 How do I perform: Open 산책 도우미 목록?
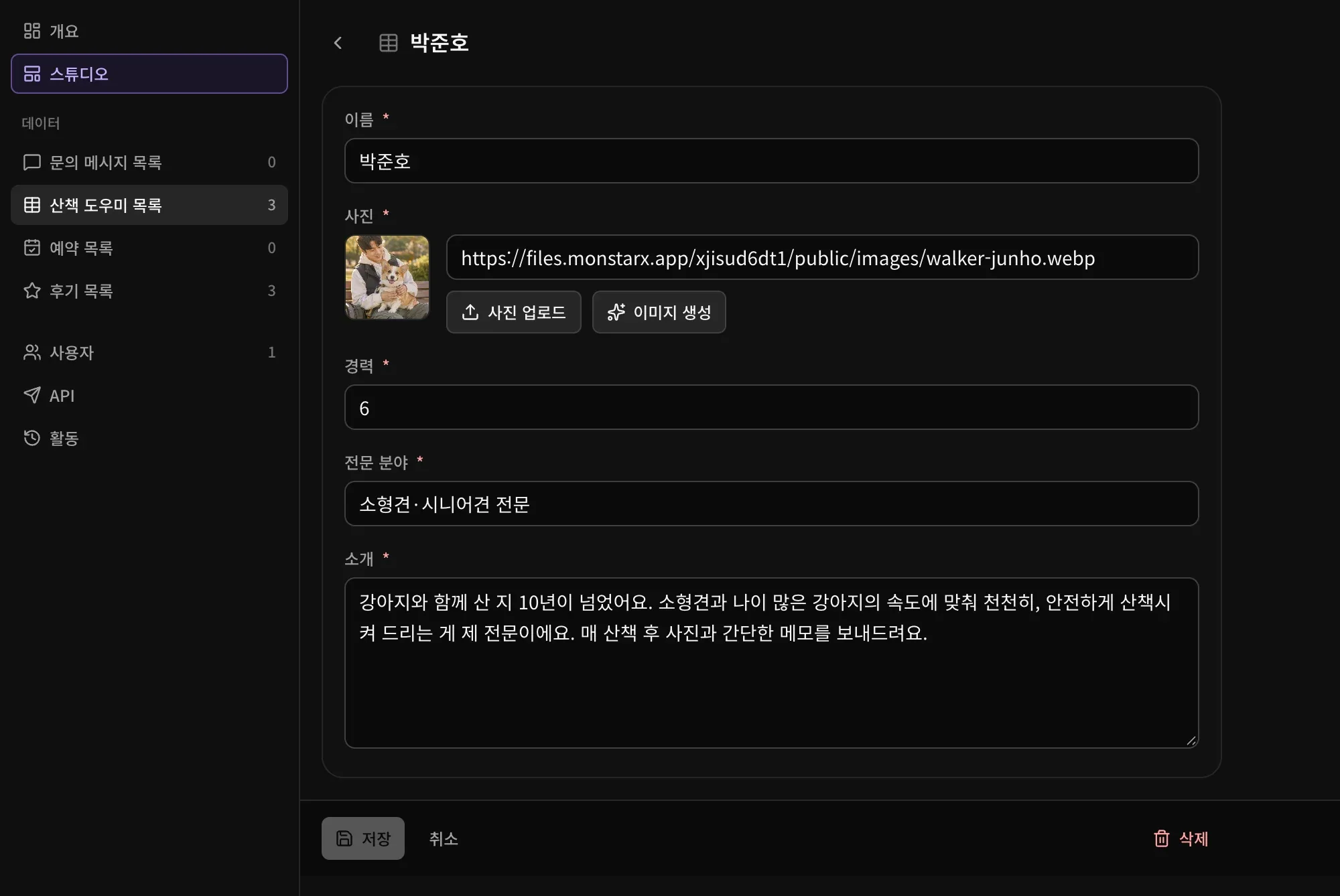149,205
